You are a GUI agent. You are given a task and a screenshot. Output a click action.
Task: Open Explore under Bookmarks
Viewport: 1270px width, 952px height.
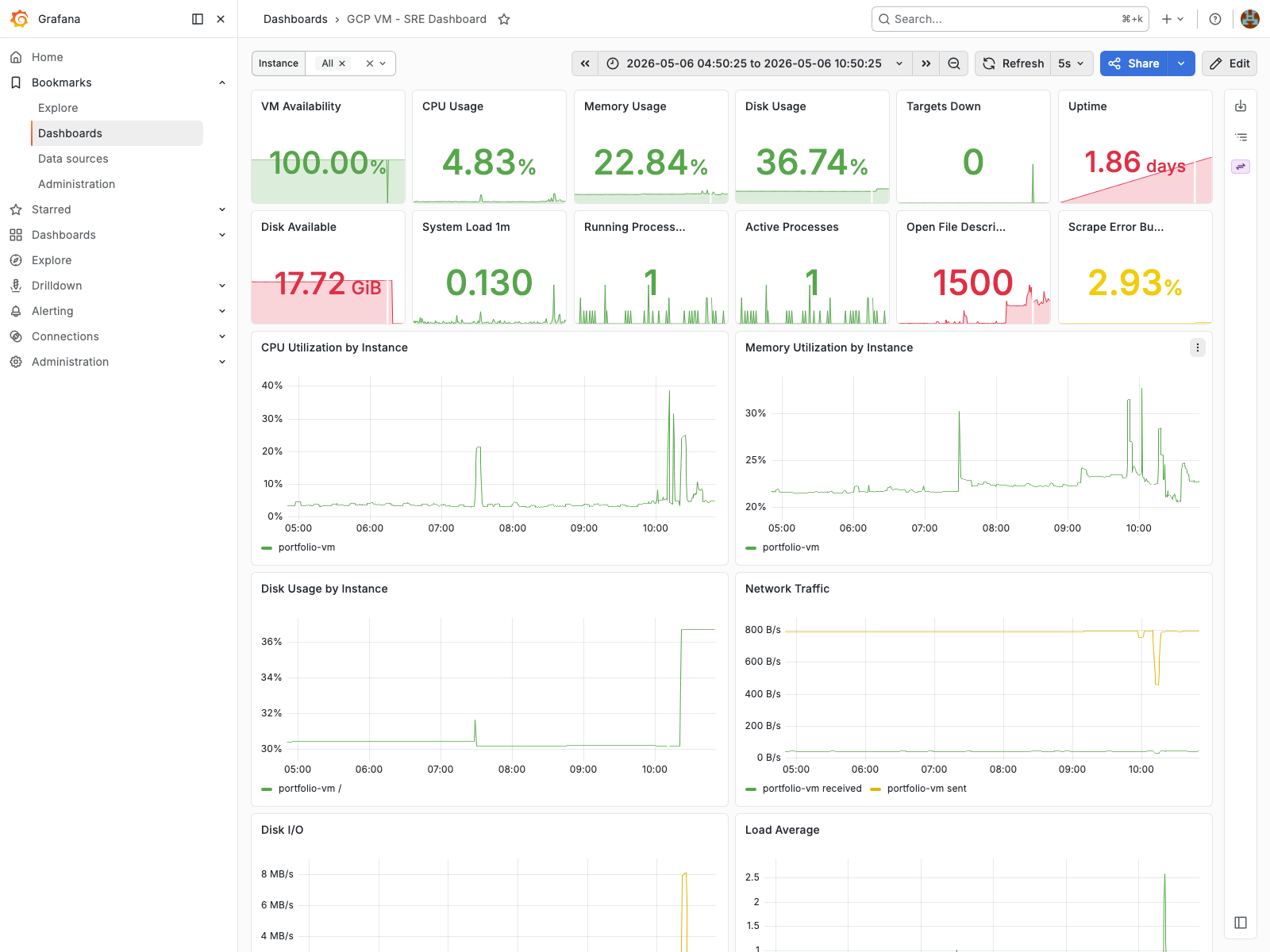(58, 108)
